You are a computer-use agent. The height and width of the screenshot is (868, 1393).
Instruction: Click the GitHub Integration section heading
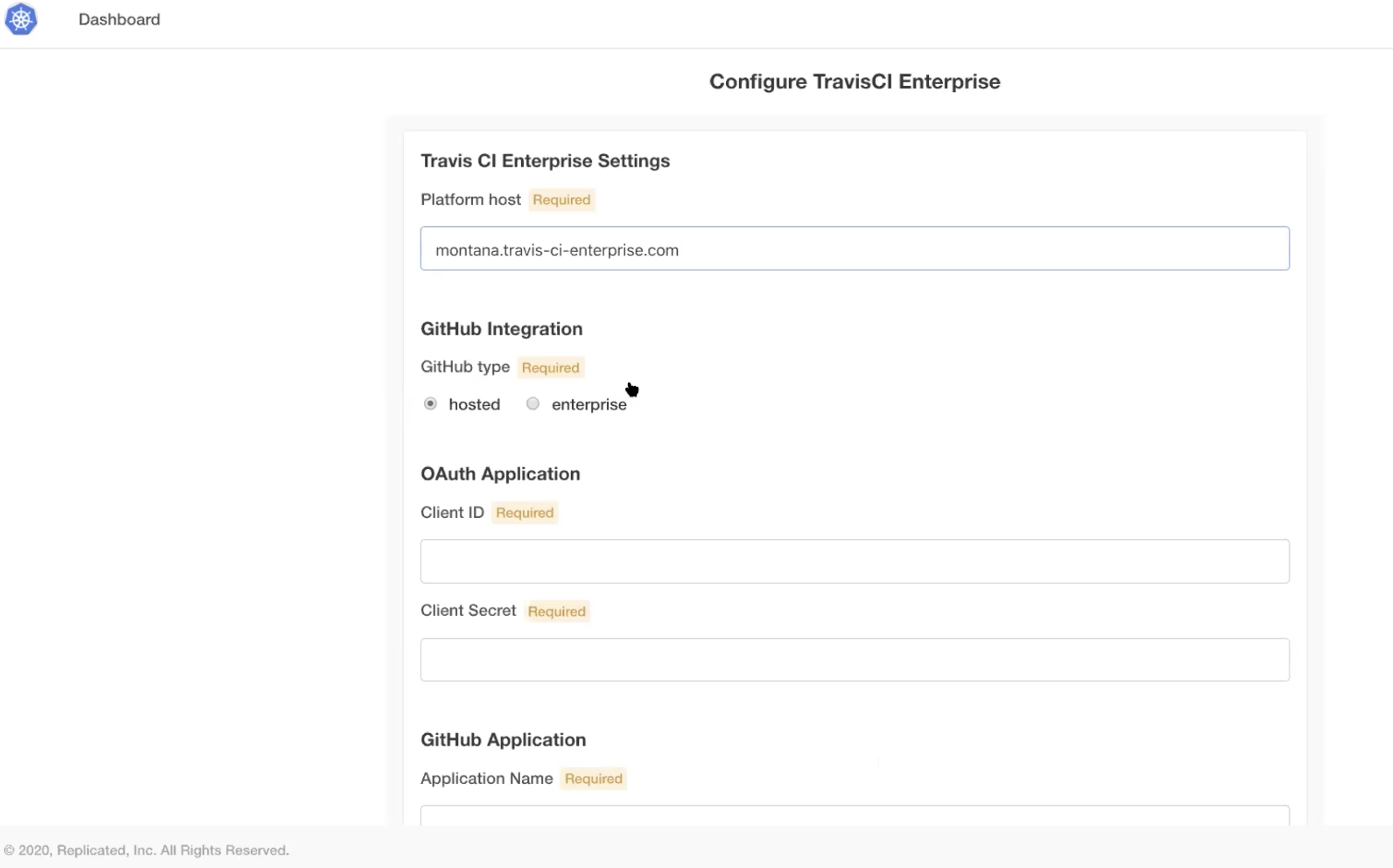[501, 329]
